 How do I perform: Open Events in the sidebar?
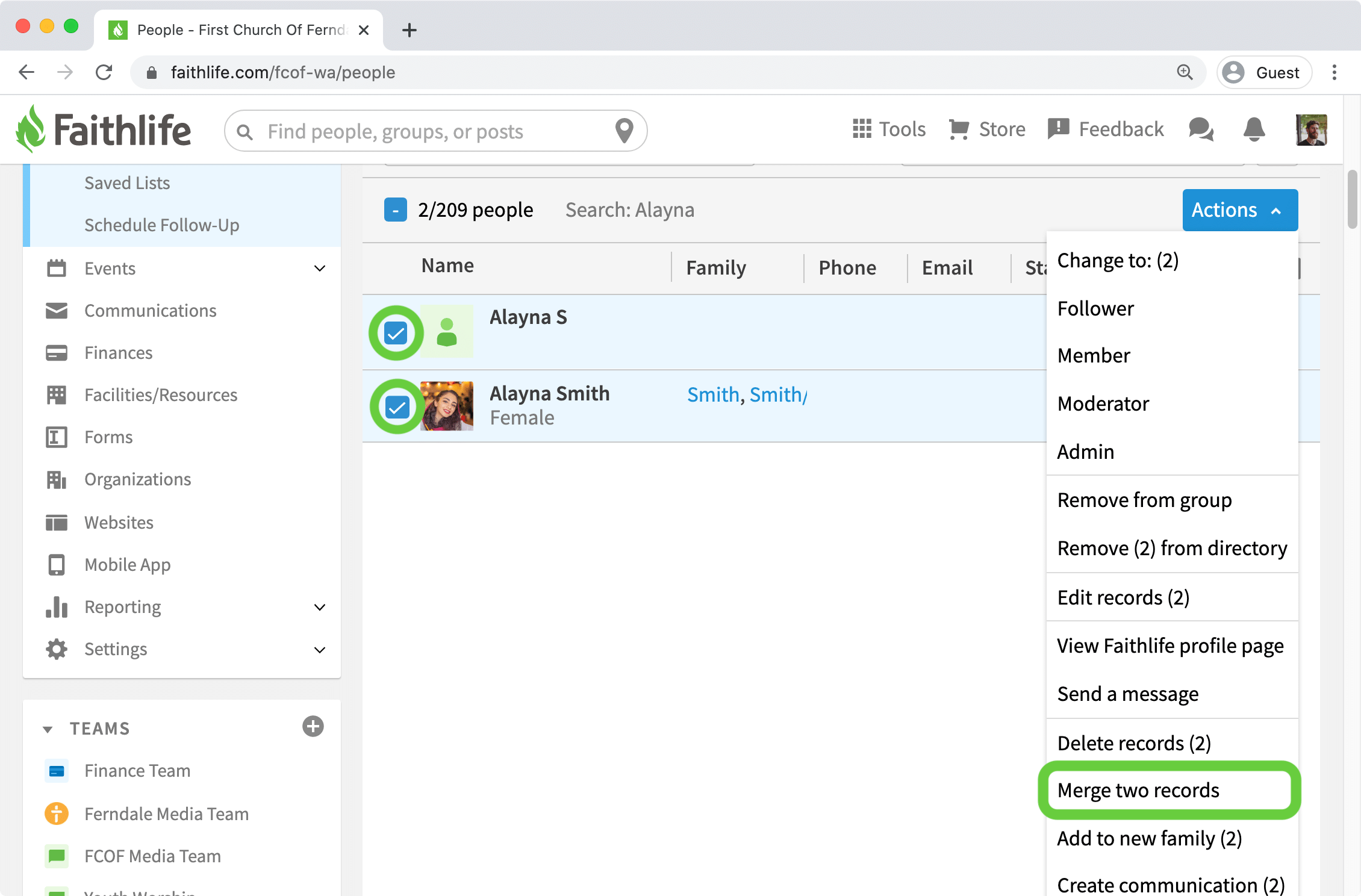110,268
